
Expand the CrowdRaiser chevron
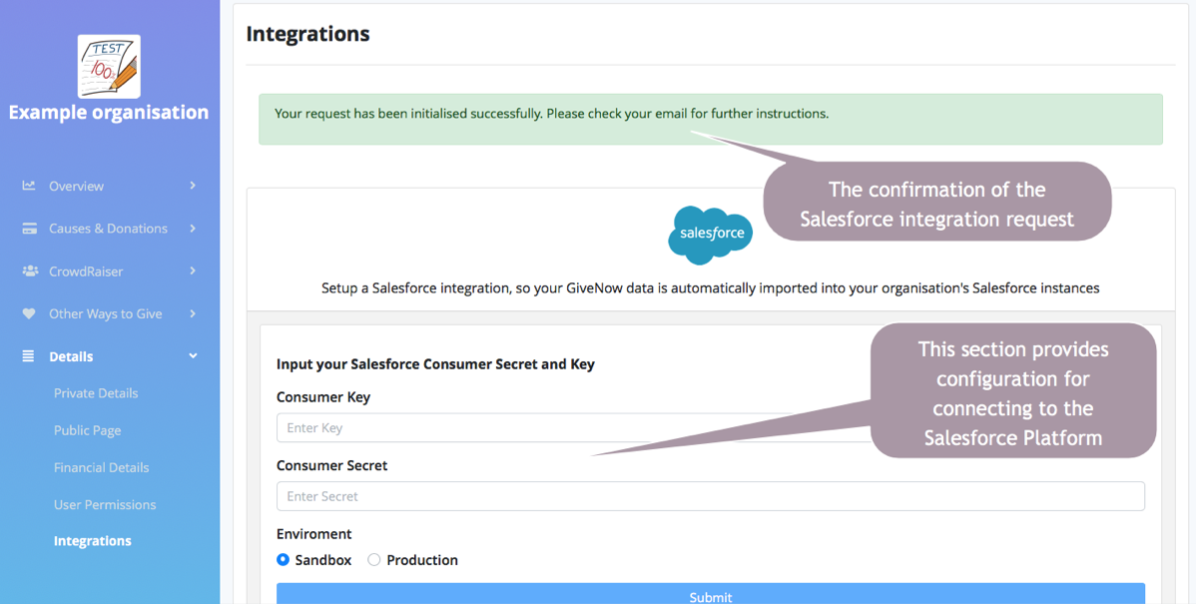click(192, 271)
